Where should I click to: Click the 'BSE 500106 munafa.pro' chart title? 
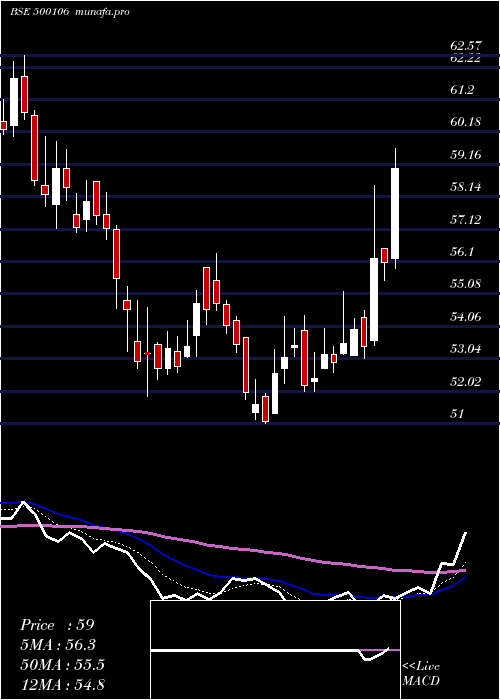point(70,12)
